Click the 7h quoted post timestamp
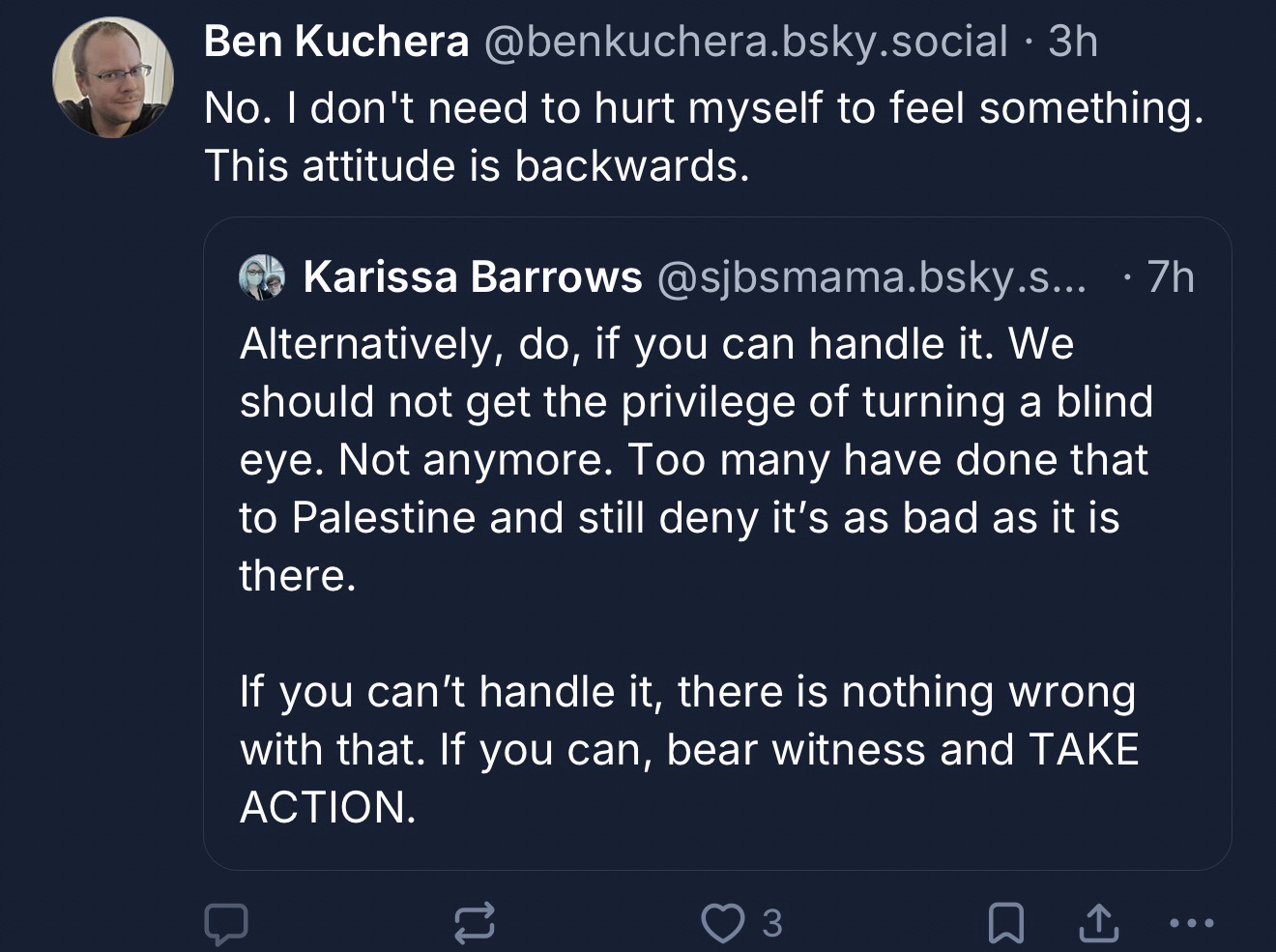 1170,277
